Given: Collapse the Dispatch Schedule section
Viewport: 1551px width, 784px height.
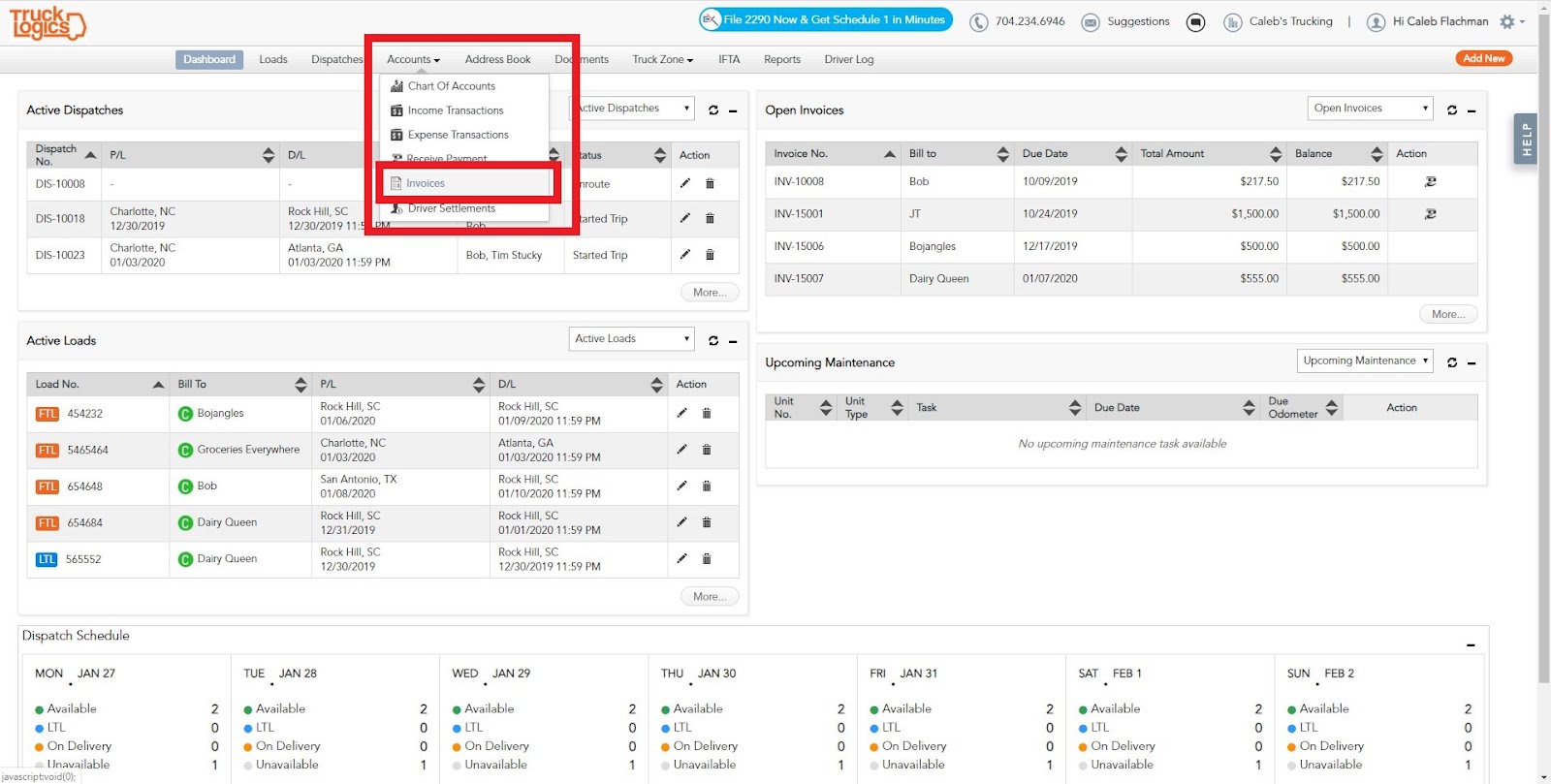Looking at the screenshot, I should (x=1471, y=644).
